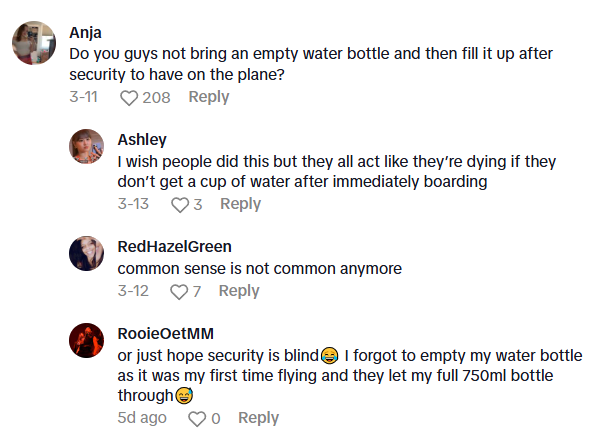Click the 5d ago timestamp
Viewport: 608px width, 443px height.
(142, 418)
